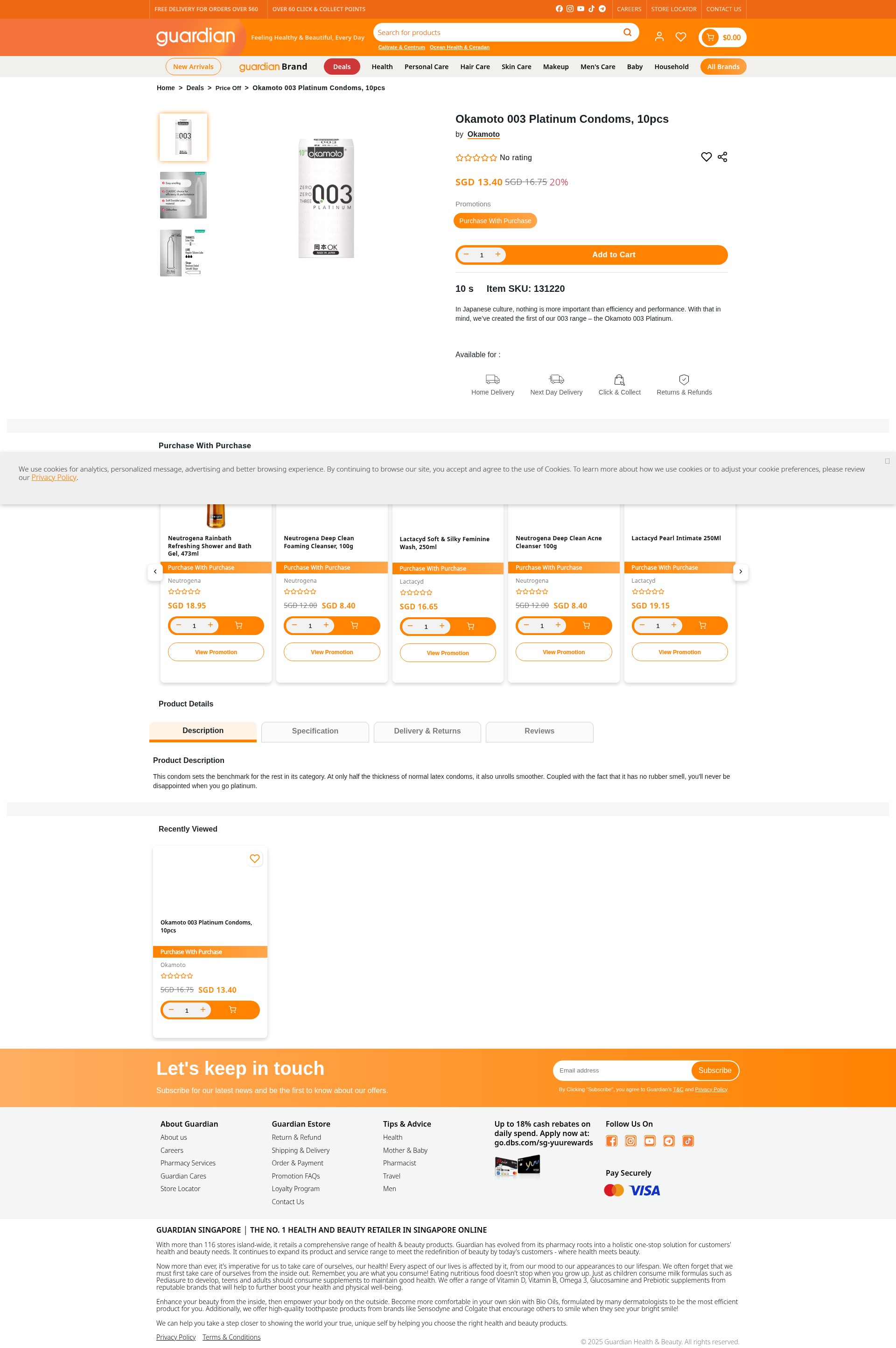Favorite recently viewed Okamoto heart icon

point(255,858)
